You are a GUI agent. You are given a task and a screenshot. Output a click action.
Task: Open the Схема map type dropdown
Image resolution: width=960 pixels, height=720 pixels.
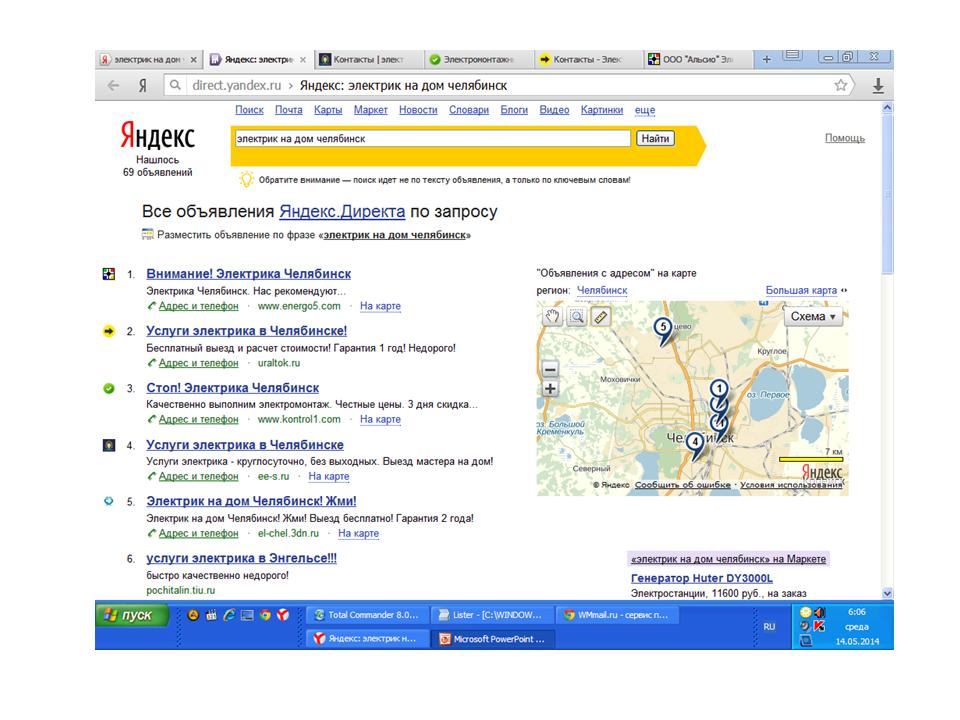click(812, 317)
